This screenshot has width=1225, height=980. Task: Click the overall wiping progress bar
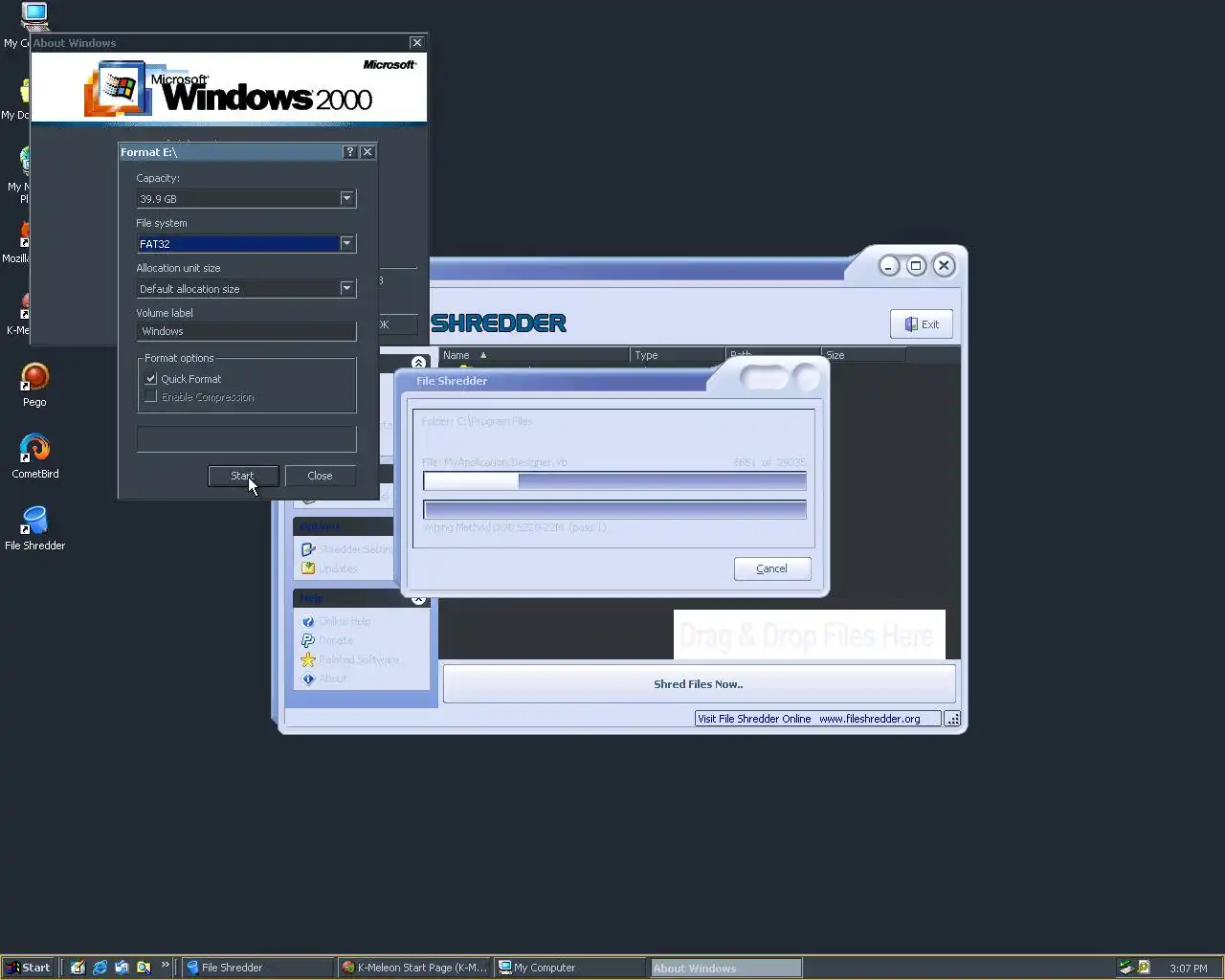coord(614,509)
